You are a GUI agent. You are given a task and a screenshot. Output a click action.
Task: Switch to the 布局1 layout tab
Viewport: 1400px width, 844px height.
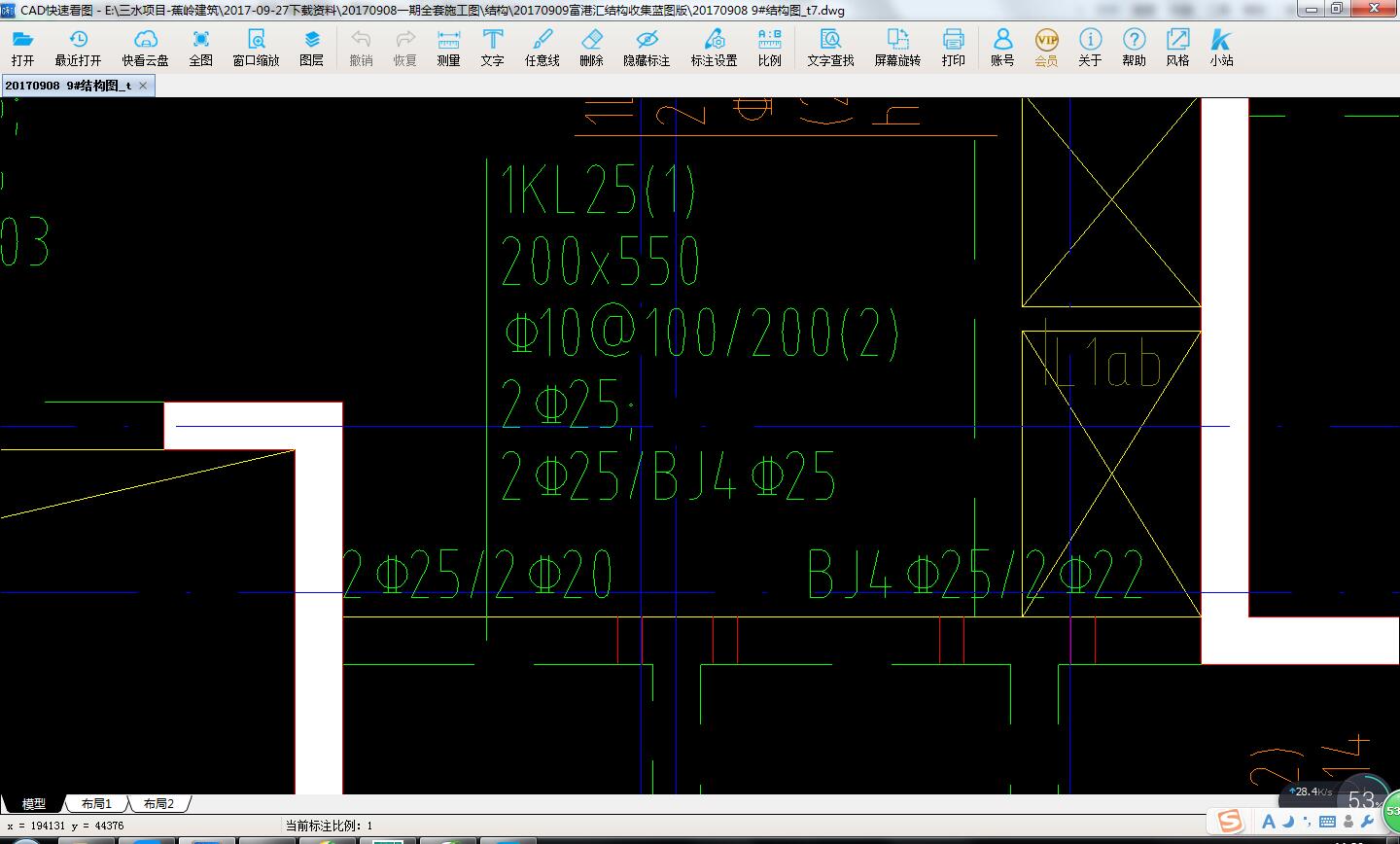coord(96,803)
